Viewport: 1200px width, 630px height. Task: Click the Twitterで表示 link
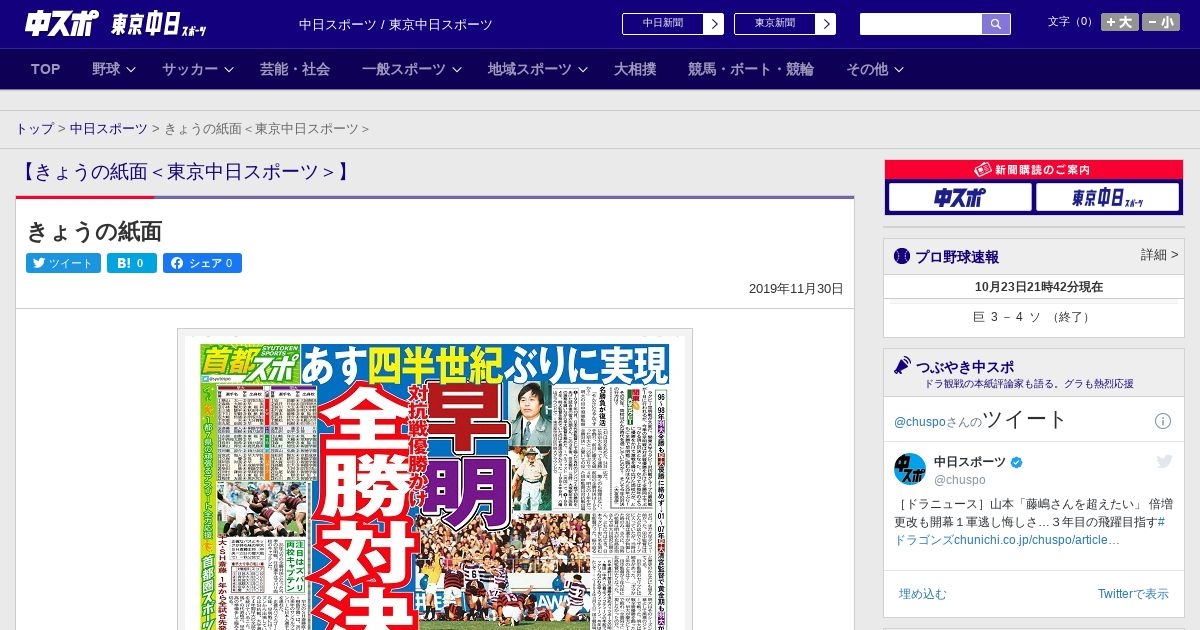(1133, 594)
